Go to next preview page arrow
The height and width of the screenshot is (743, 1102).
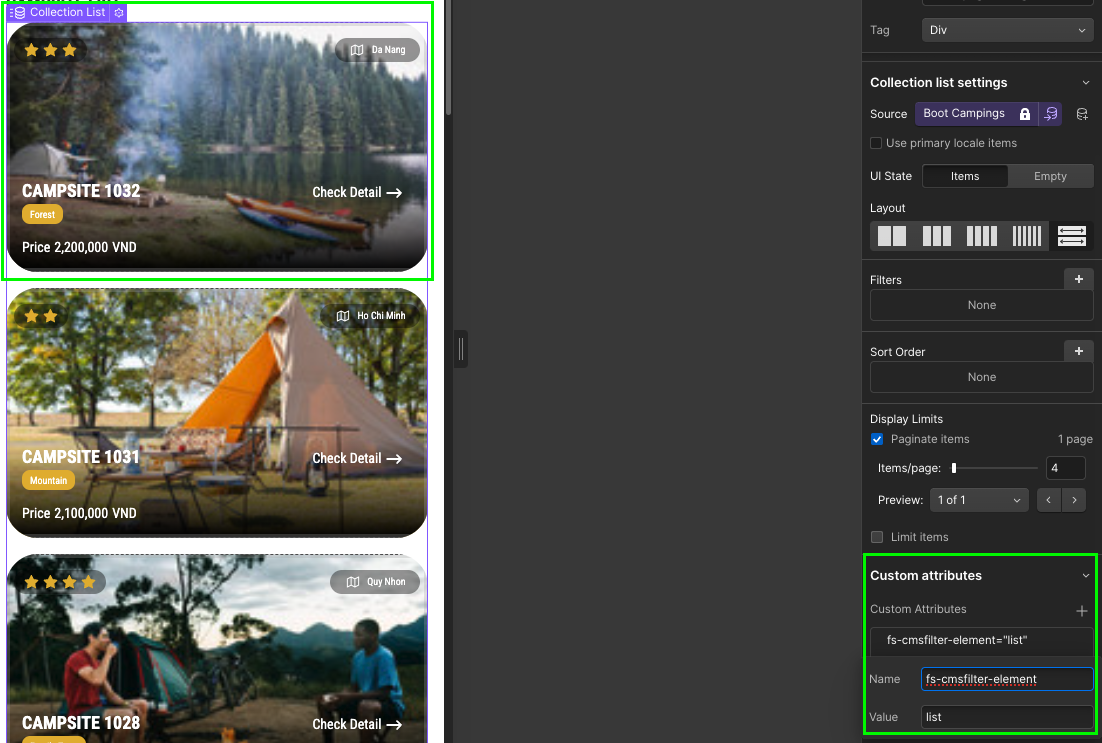click(x=1074, y=500)
